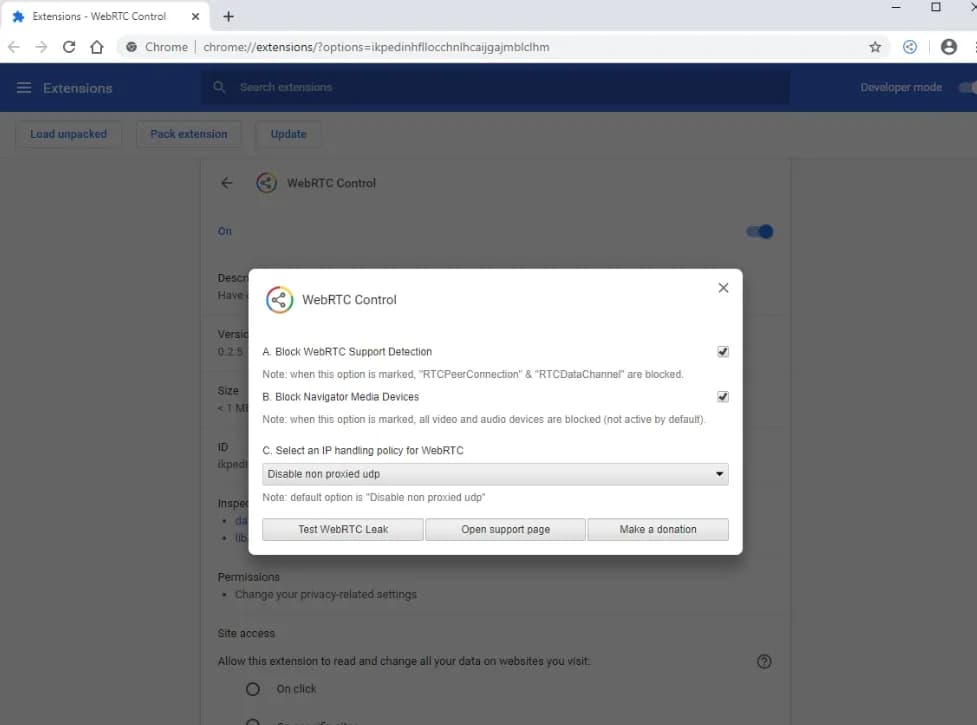
Task: Uncheck Block Navigator Media Devices
Action: click(722, 396)
